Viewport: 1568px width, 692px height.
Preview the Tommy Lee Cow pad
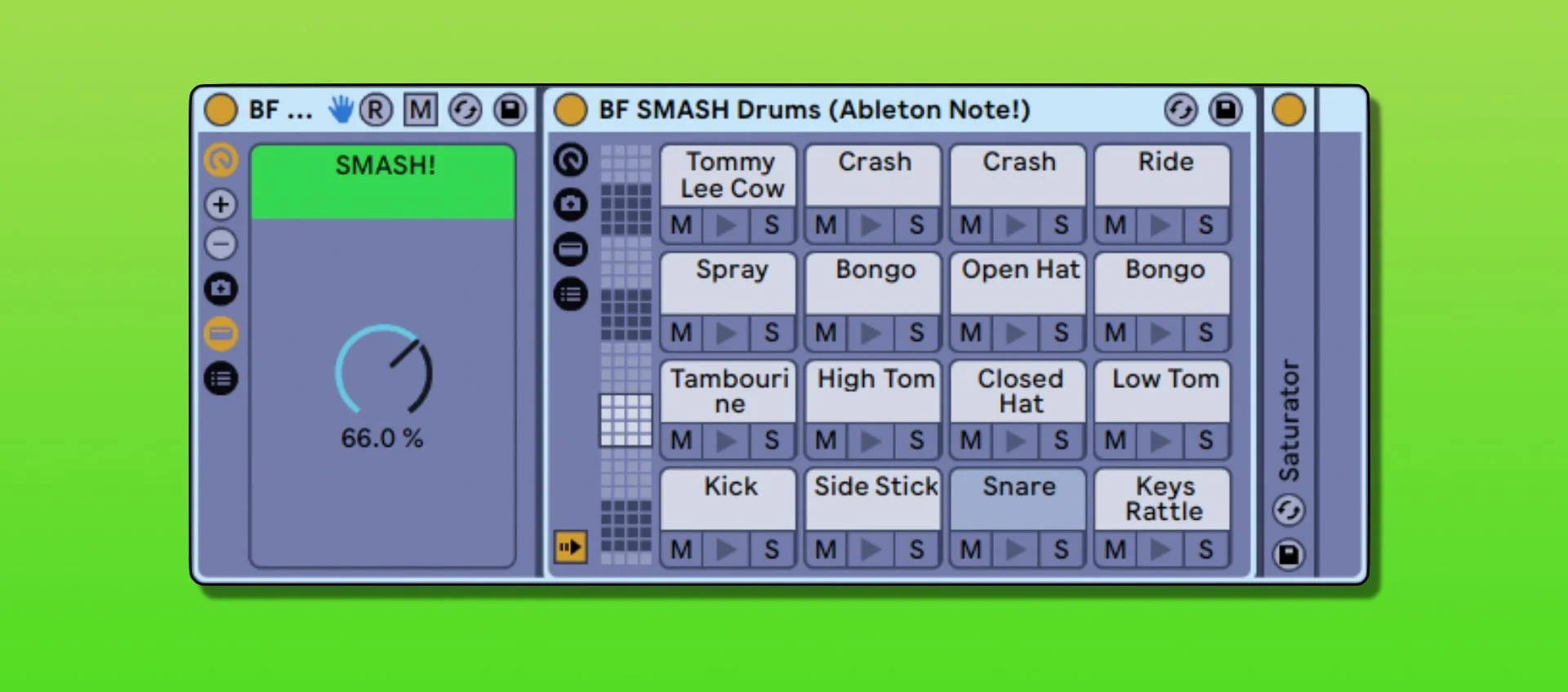tap(726, 225)
